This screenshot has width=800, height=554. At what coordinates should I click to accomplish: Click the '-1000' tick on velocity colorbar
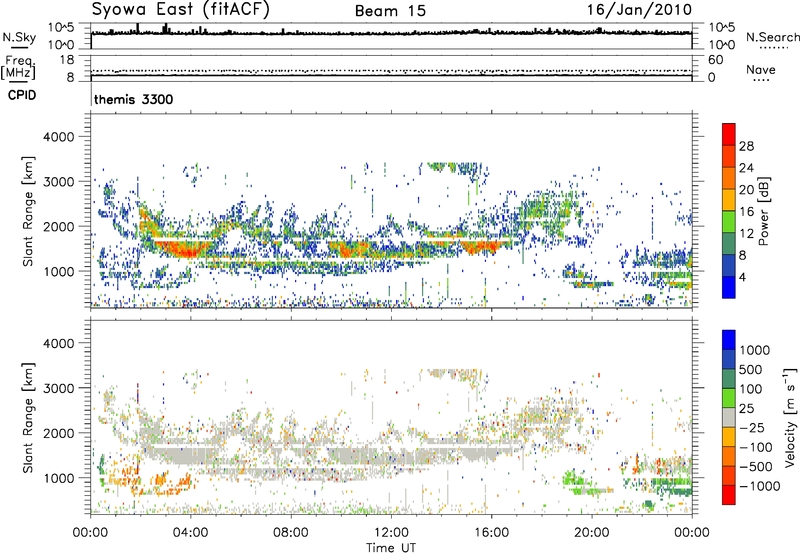759,486
